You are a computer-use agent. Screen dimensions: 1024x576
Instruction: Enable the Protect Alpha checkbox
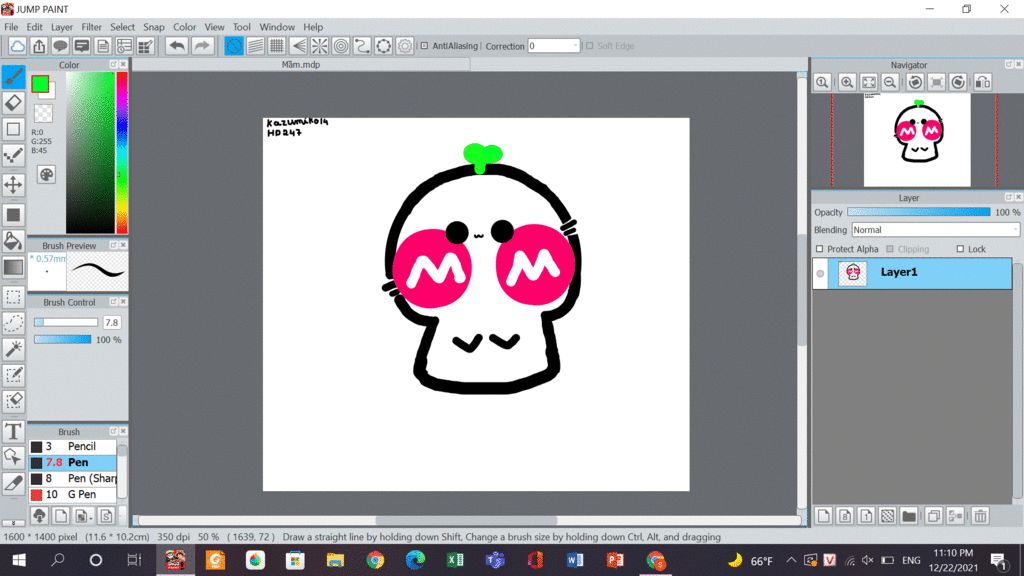[x=820, y=249]
